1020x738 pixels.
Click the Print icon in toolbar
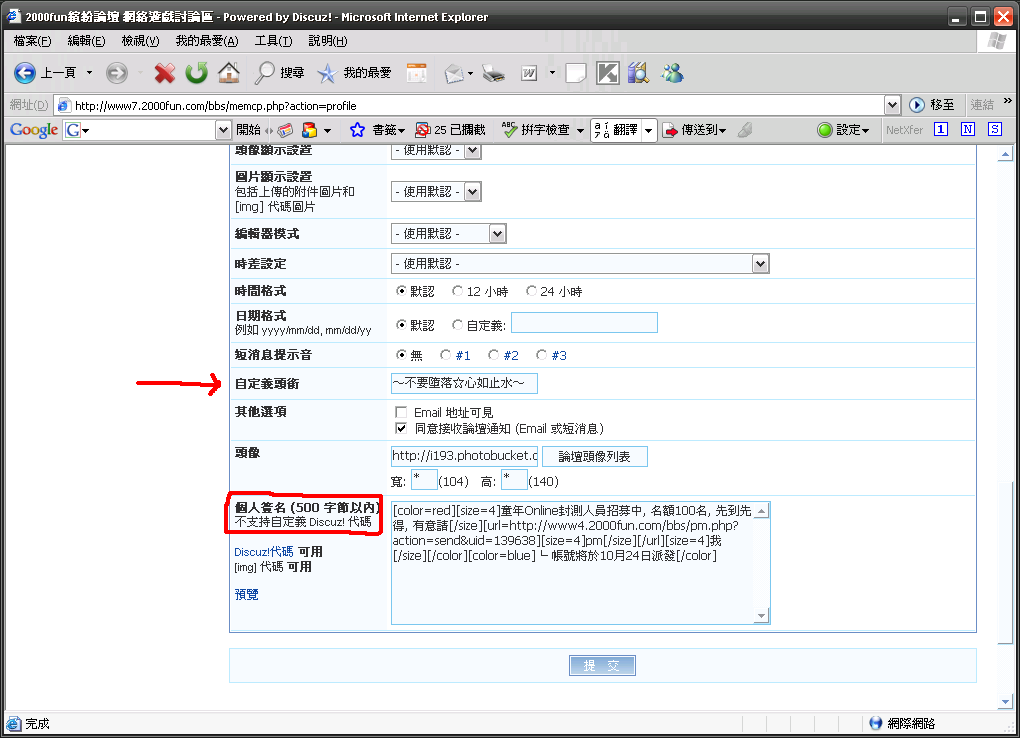click(x=494, y=73)
